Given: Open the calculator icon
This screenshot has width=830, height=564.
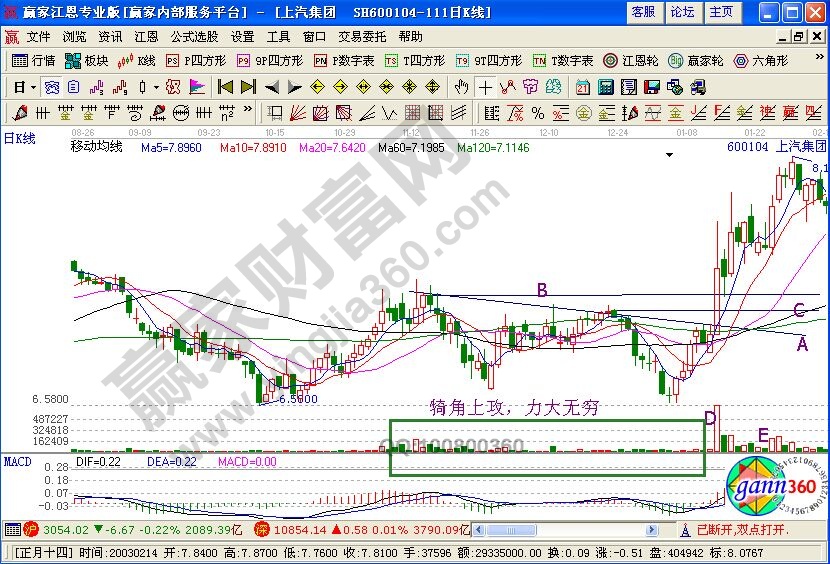Looking at the screenshot, I should click(x=606, y=87).
